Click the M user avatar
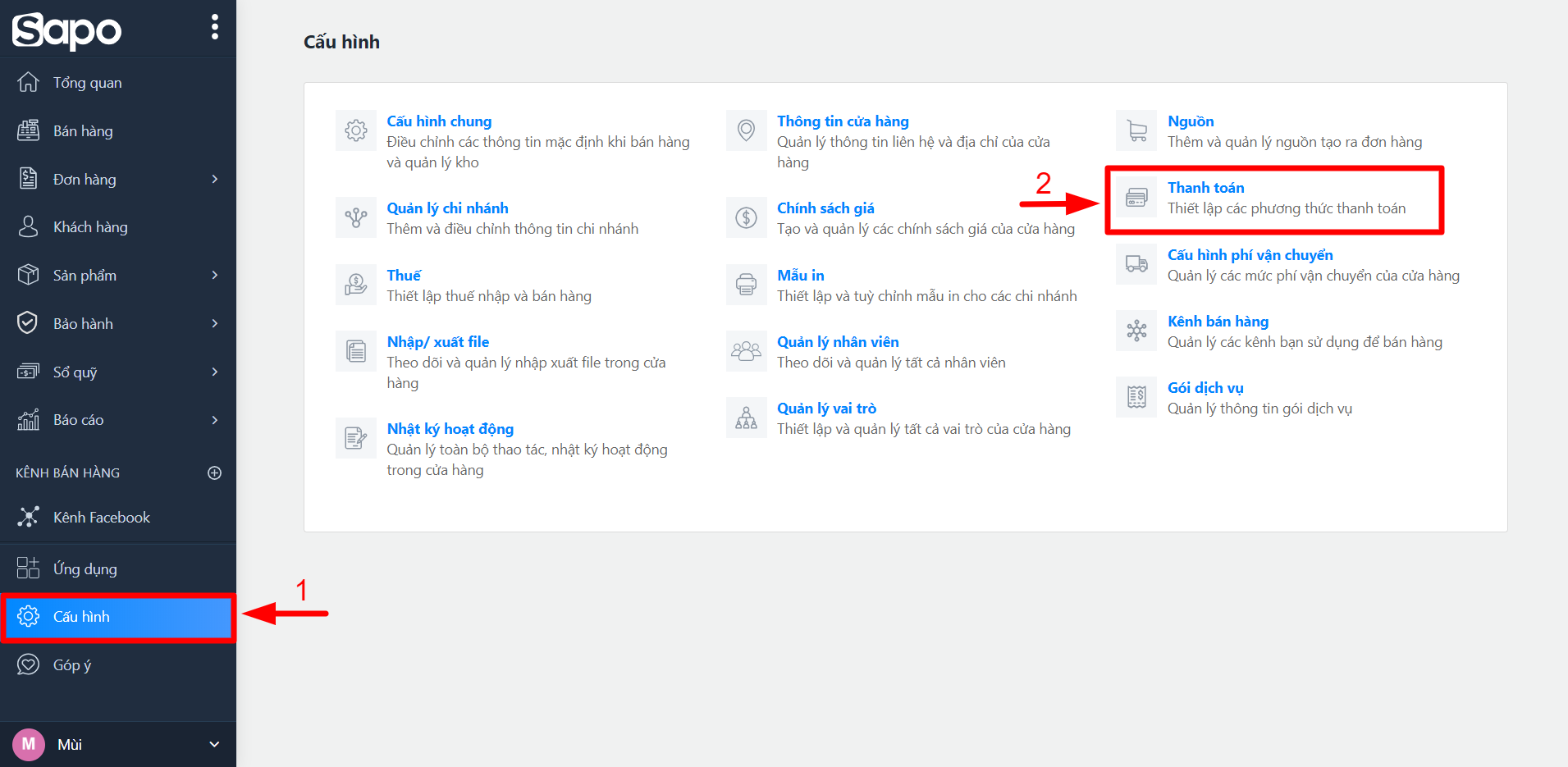Viewport: 1568px width, 767px height. (29, 744)
